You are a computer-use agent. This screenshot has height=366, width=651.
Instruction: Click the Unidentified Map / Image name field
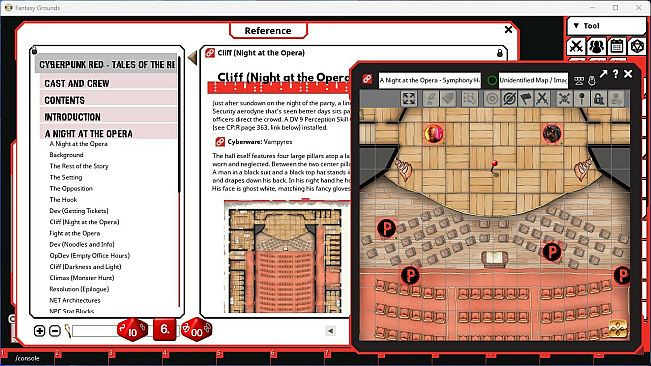coord(533,80)
